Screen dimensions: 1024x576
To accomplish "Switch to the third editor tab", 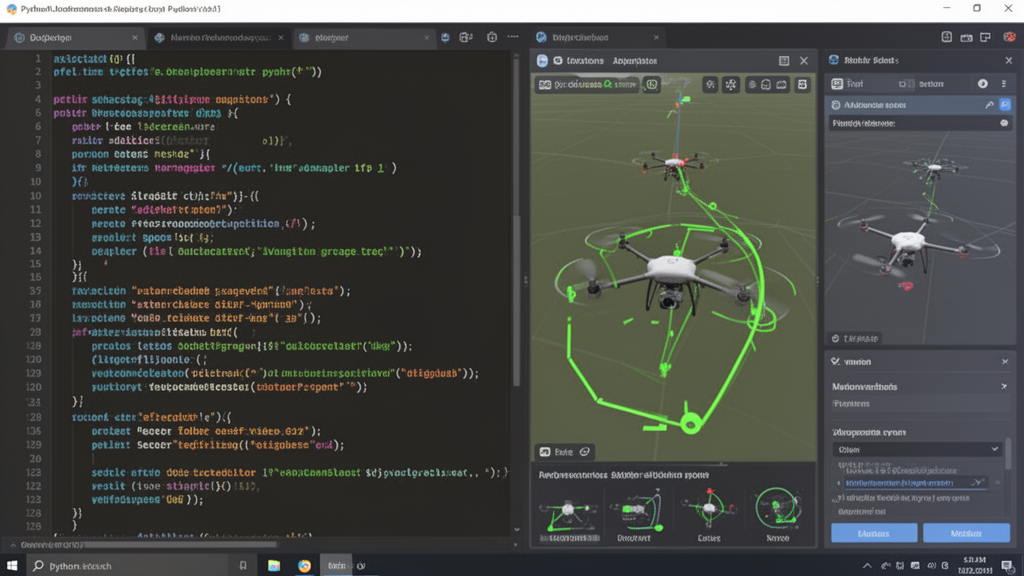I will [x=330, y=38].
